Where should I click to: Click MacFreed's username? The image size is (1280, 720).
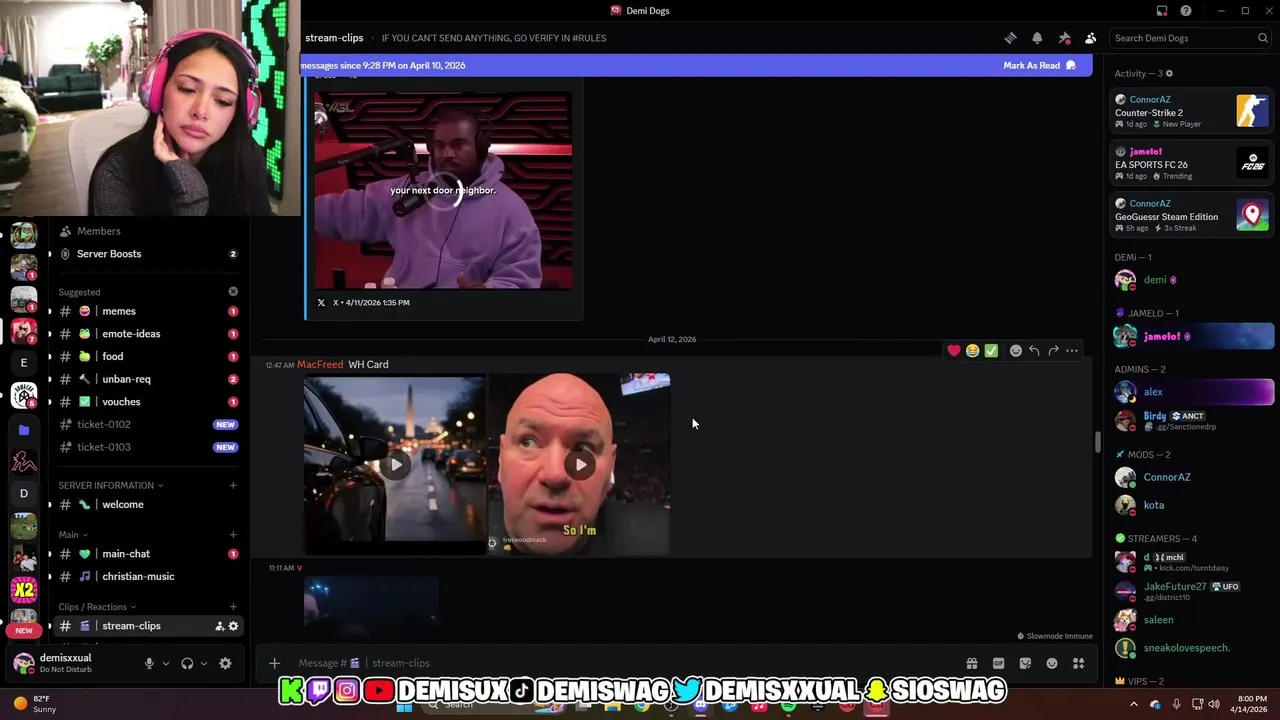320,365
